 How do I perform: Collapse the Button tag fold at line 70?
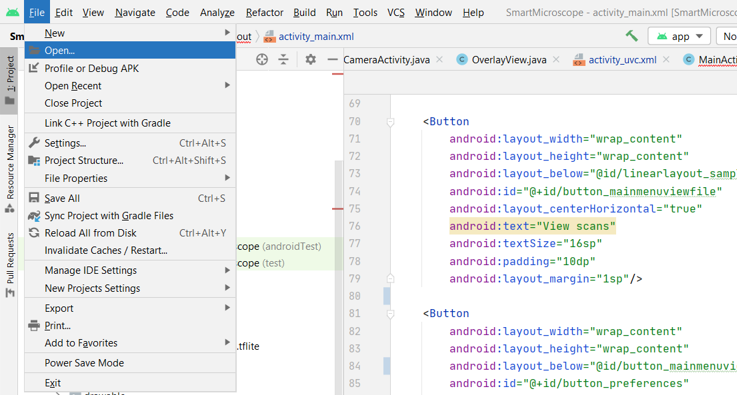tap(390, 122)
